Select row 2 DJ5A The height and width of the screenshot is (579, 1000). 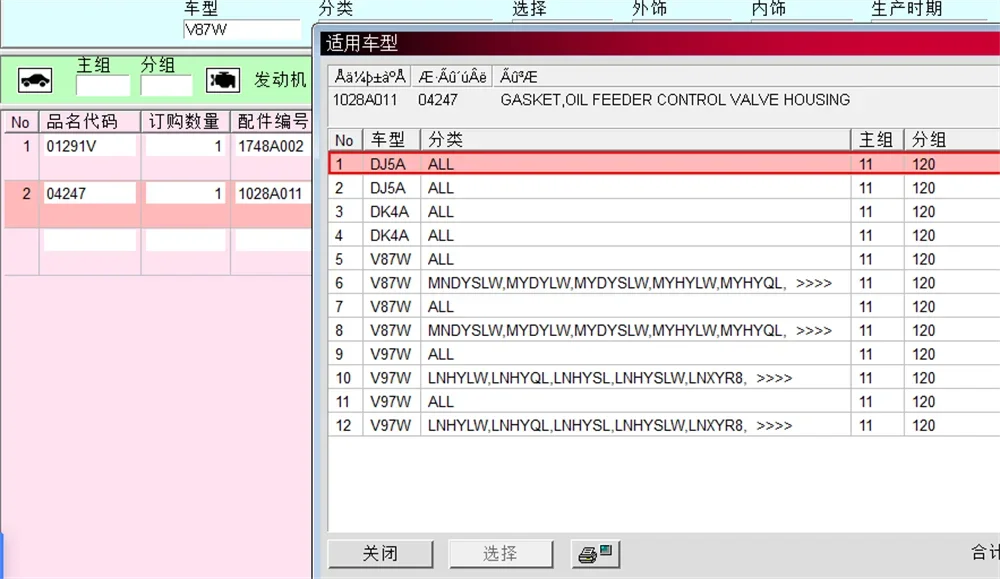click(664, 188)
